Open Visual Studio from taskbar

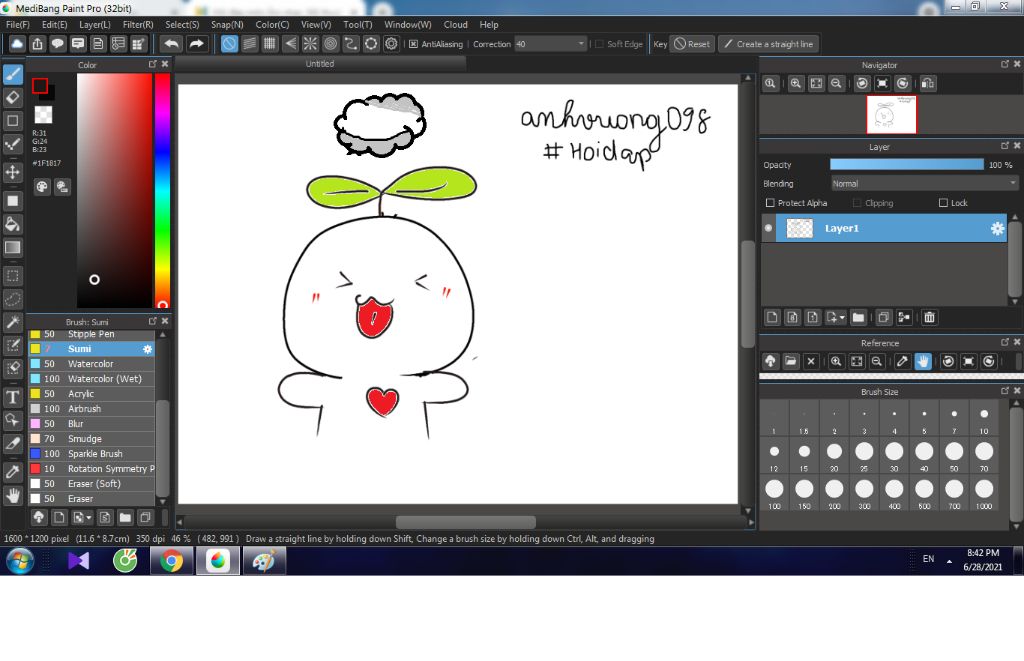78,561
